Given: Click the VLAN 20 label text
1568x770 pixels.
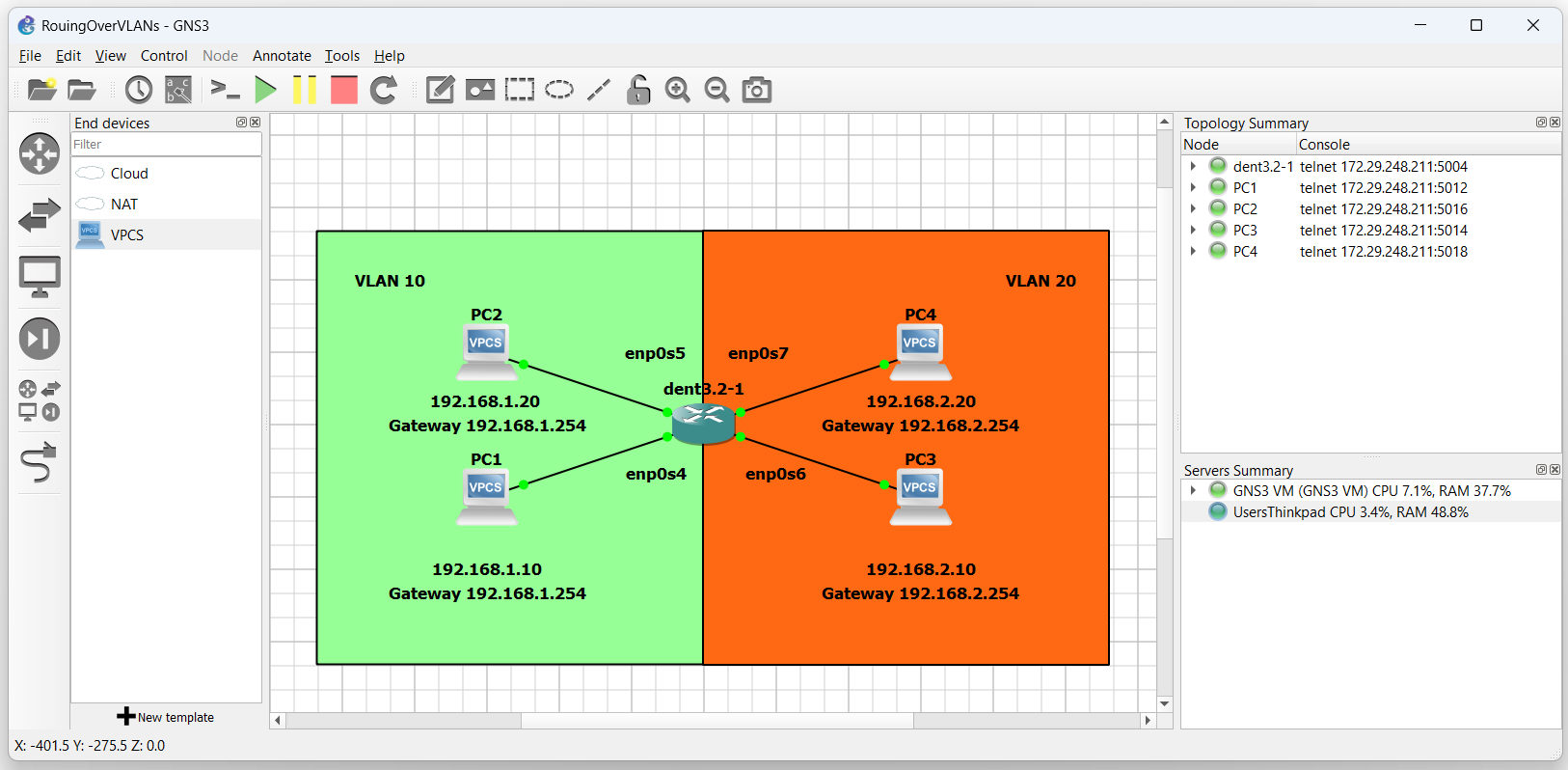Looking at the screenshot, I should (x=1041, y=281).
